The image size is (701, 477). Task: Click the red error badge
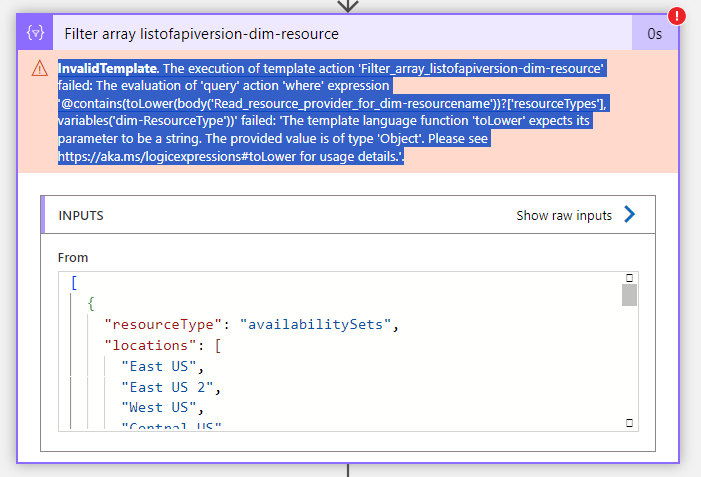pos(676,16)
